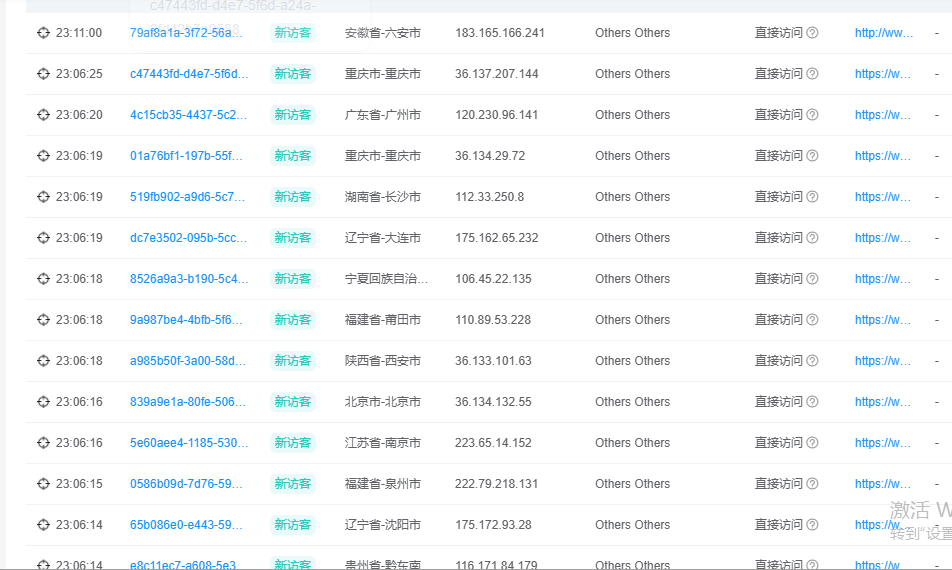Open the https URL for the 陕西省-西安市 row
This screenshot has height=570, width=952.
[882, 361]
